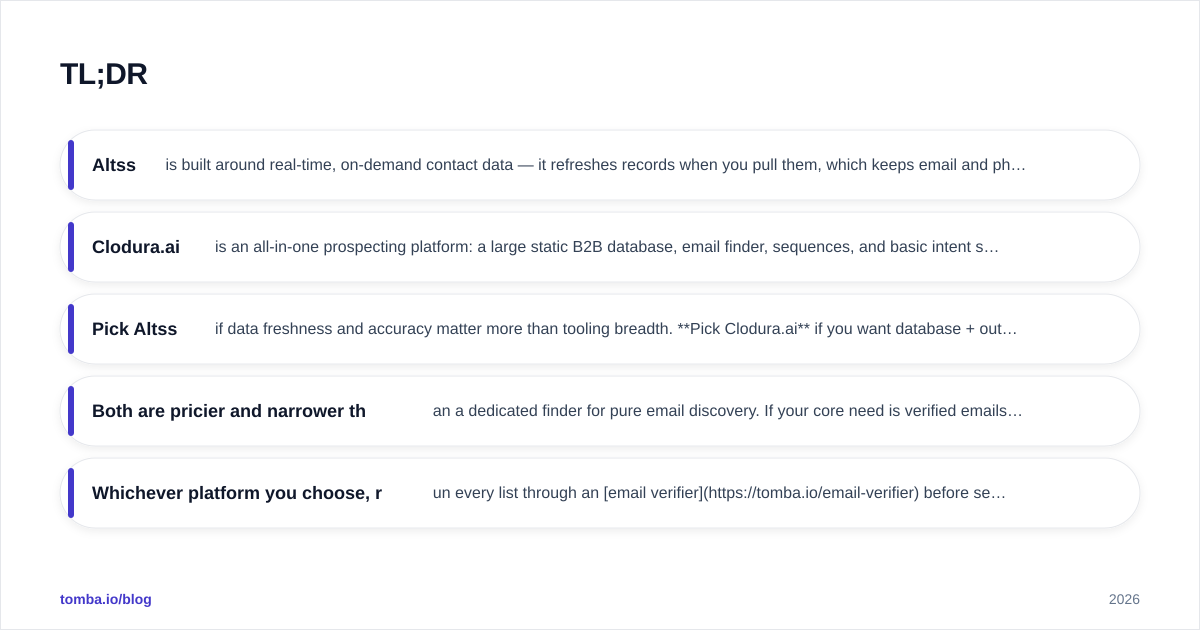1200x630 pixels.
Task: Select the Altss summary card
Action: tap(600, 165)
